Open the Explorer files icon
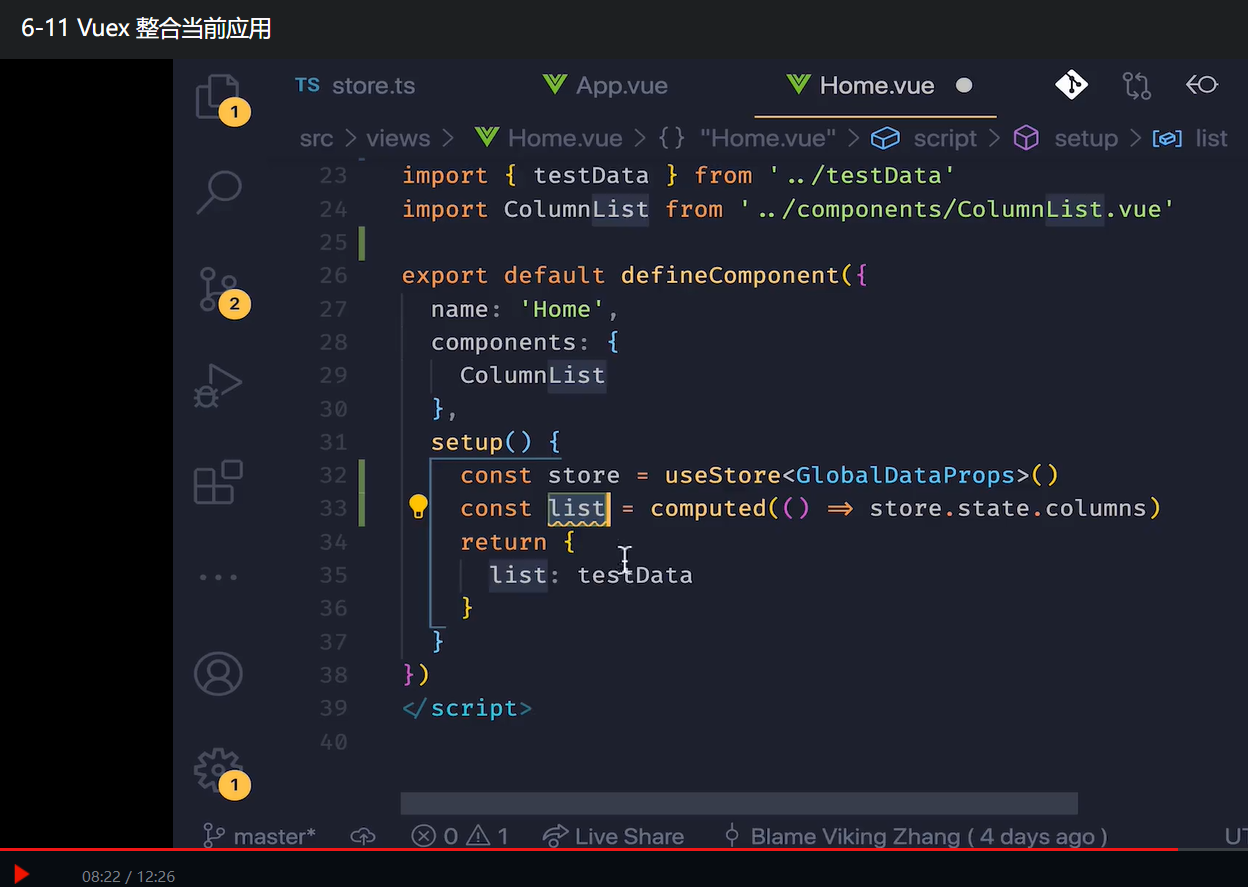Image resolution: width=1248 pixels, height=887 pixels. (218, 96)
